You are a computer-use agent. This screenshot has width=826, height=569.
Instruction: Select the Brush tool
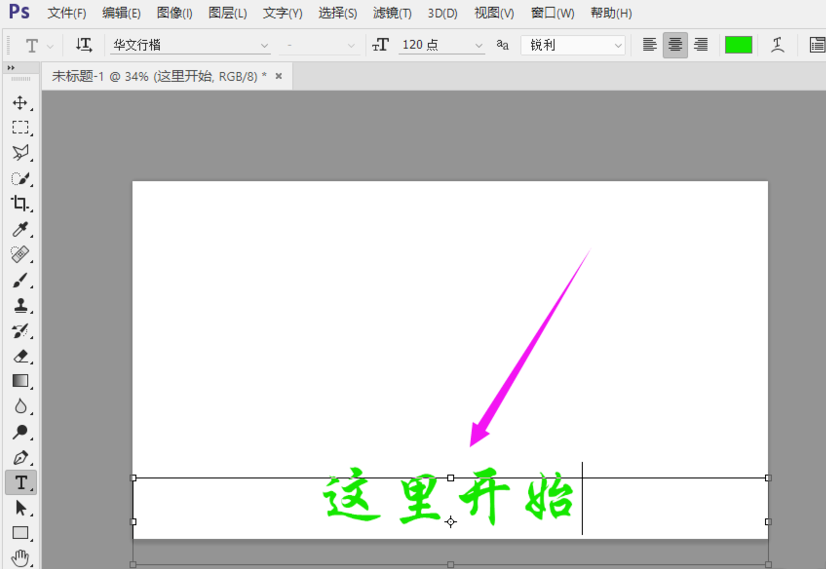tap(20, 280)
